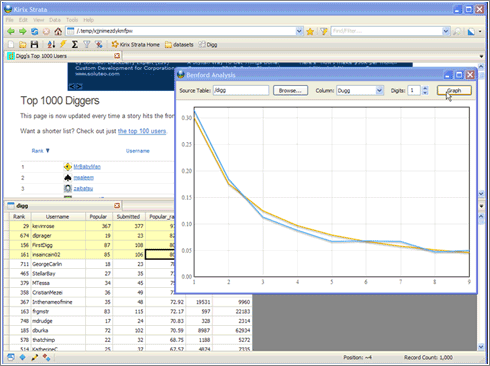
Task: Click the Find/Filter input field
Action: click(387, 31)
